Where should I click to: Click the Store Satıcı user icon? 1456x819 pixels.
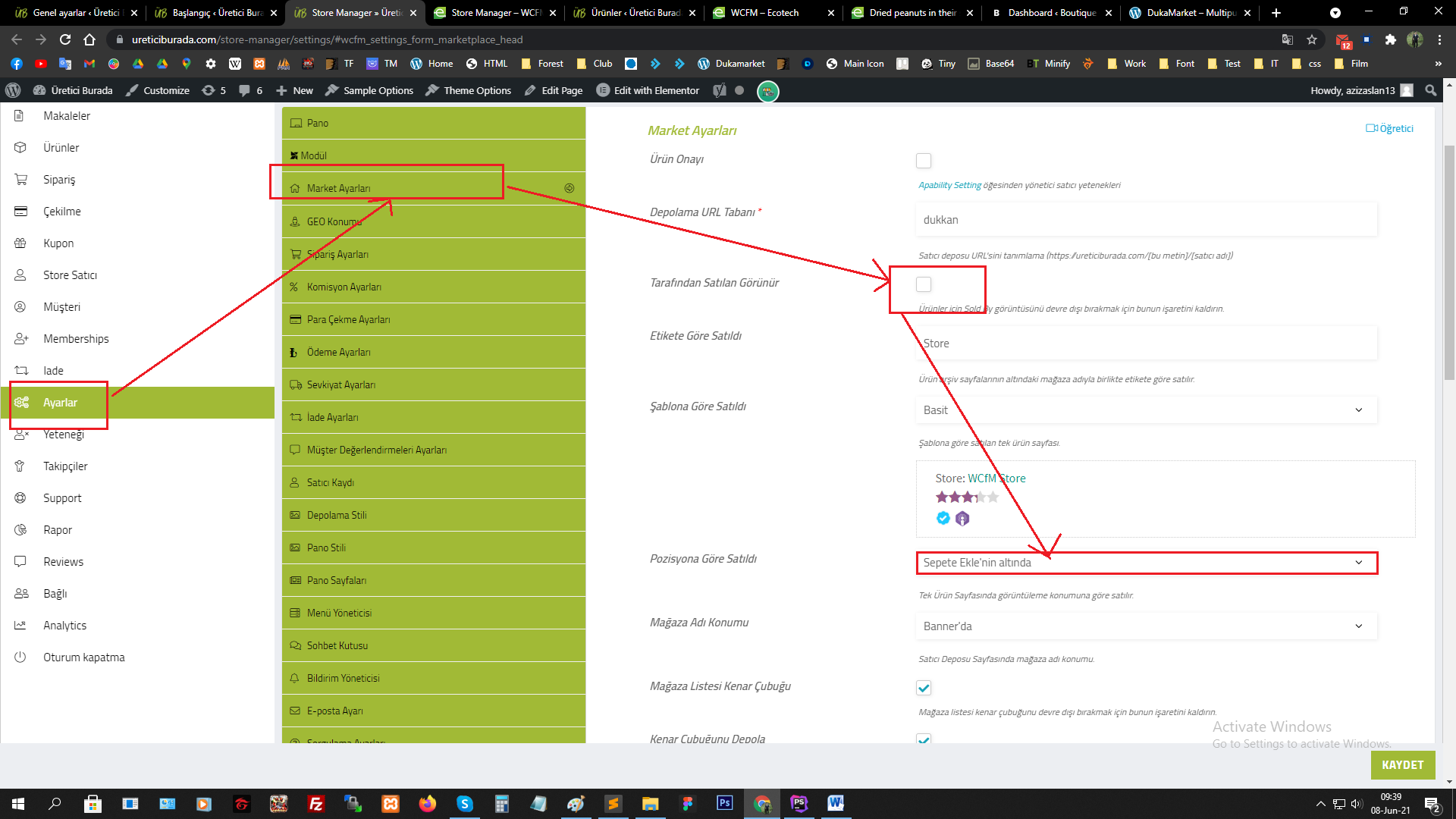20,275
